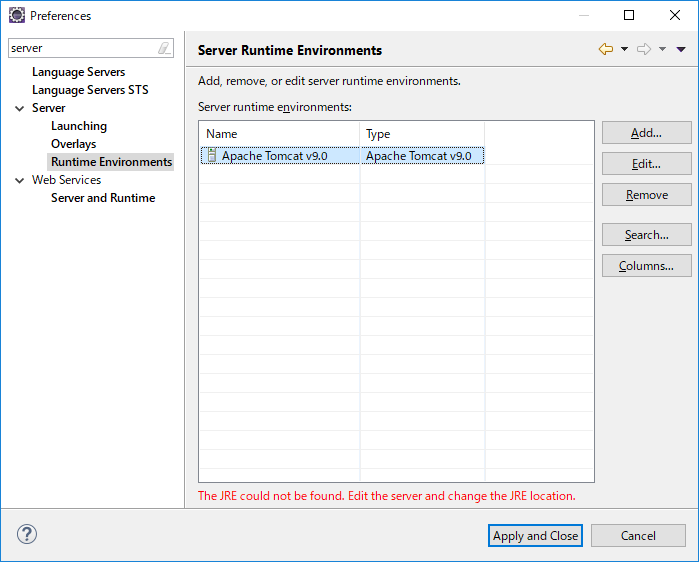Click the Forward navigation arrow

point(644,49)
